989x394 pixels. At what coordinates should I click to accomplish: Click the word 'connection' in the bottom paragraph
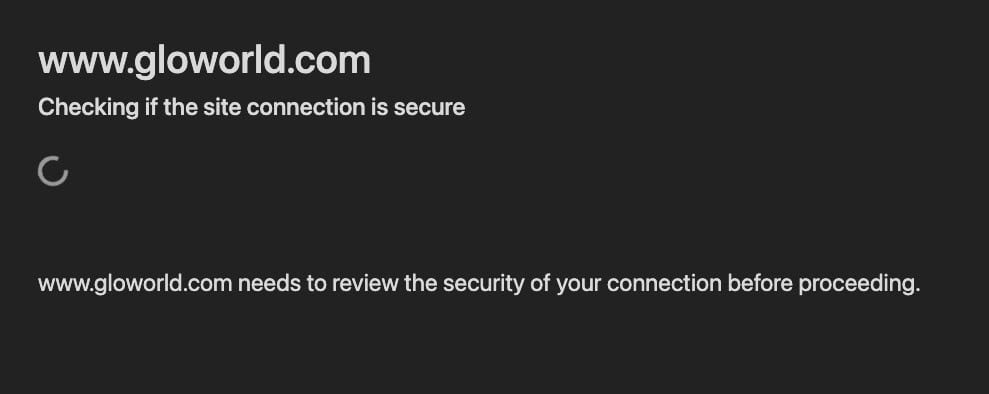click(x=664, y=284)
